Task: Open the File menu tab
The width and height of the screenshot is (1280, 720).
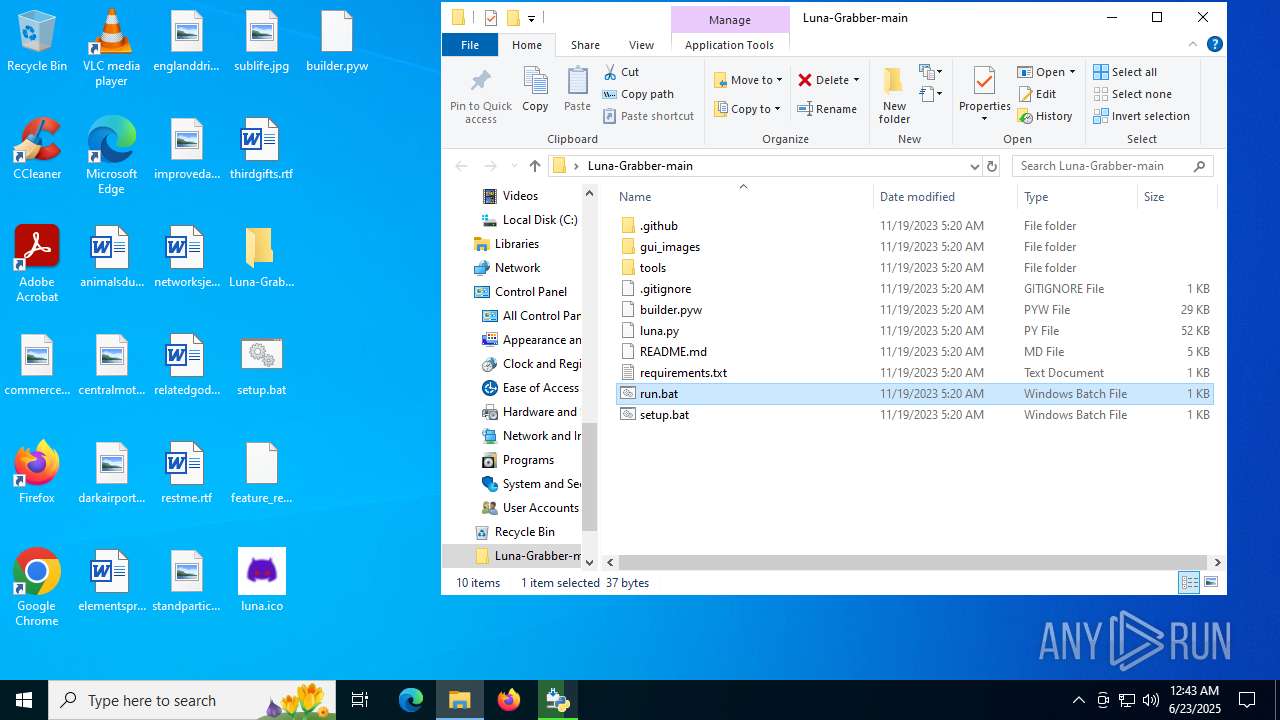Action: pyautogui.click(x=470, y=45)
